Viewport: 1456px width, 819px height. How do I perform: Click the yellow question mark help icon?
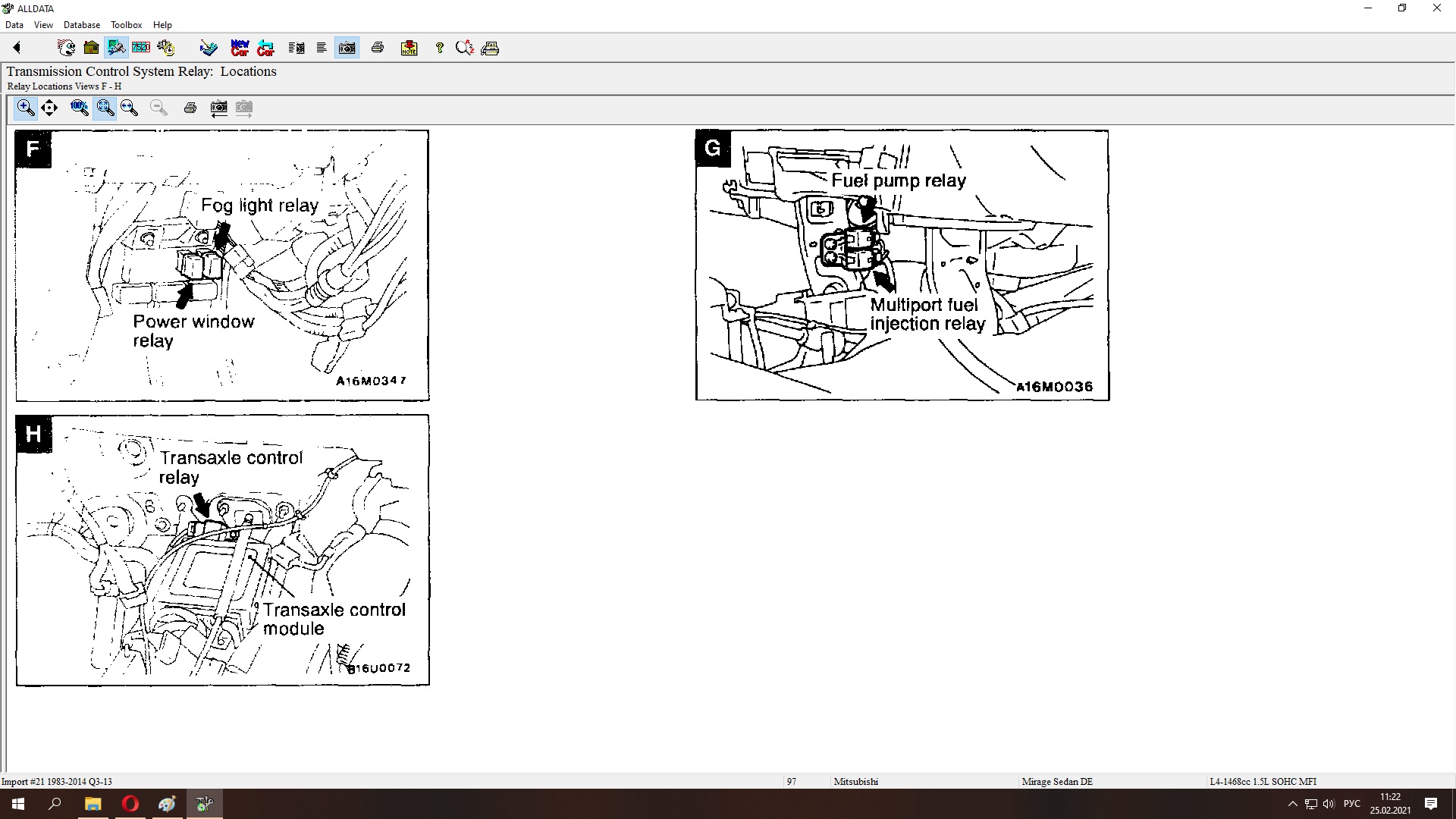(439, 48)
